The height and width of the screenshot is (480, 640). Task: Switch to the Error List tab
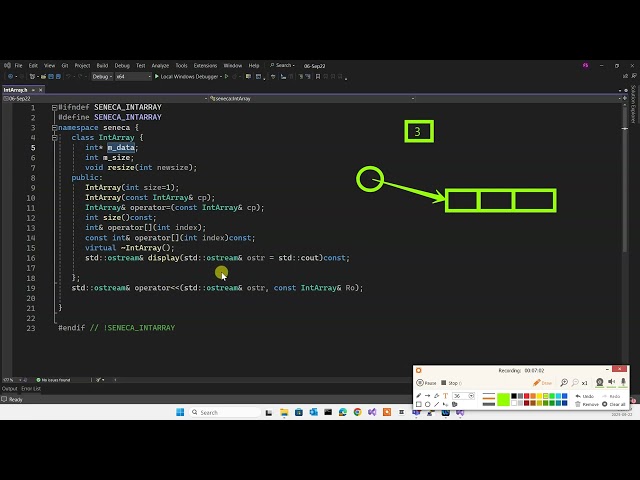[31, 389]
